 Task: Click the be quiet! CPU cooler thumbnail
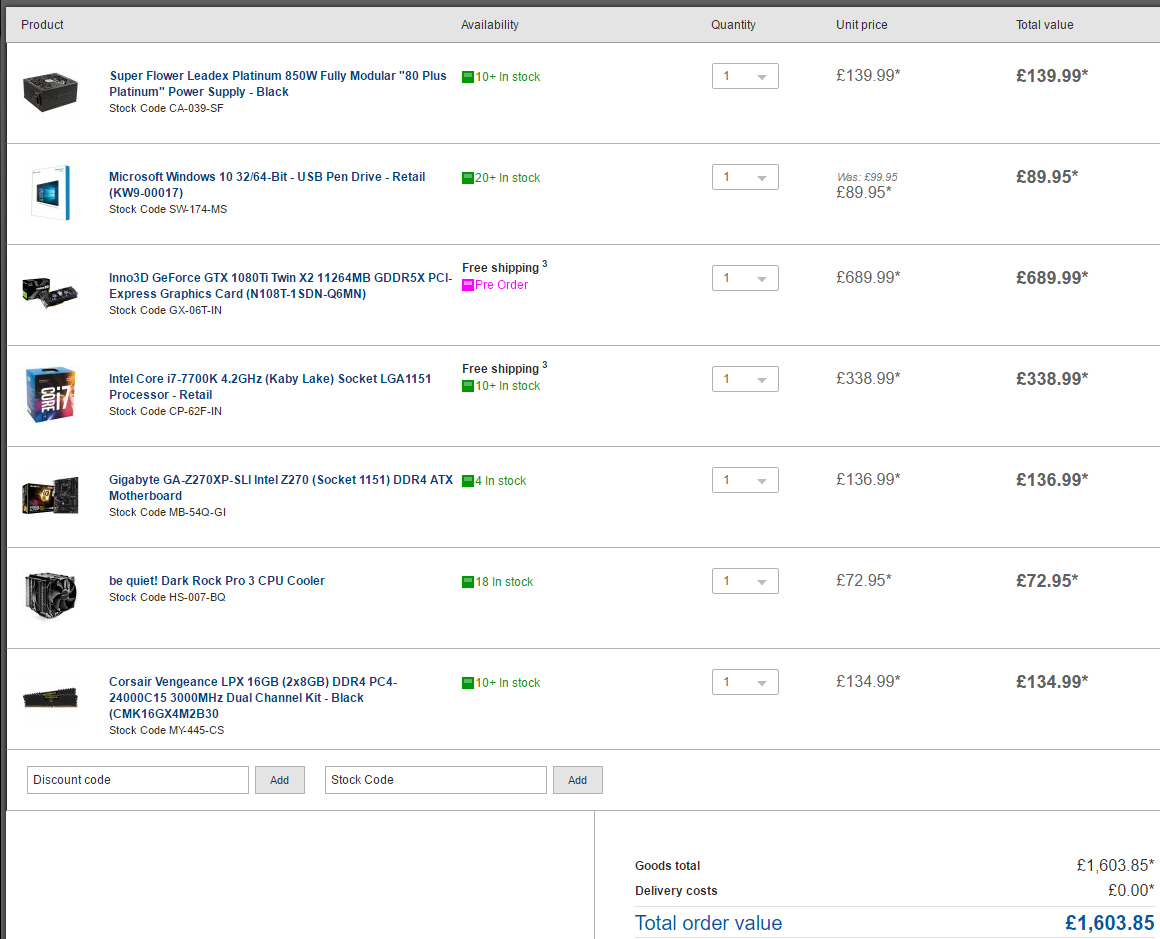[50, 596]
